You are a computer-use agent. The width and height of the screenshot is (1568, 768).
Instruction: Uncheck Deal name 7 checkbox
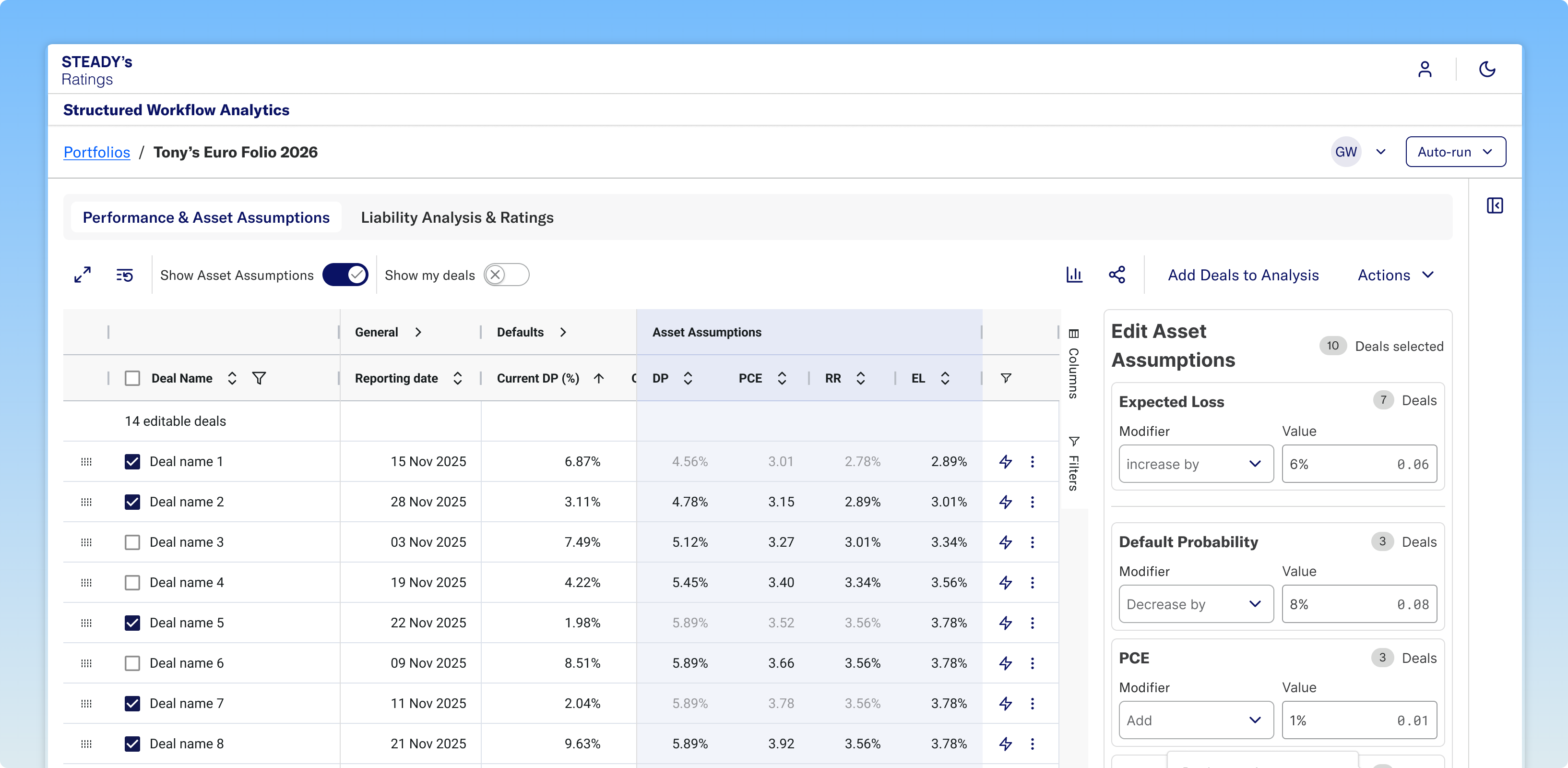[132, 704]
